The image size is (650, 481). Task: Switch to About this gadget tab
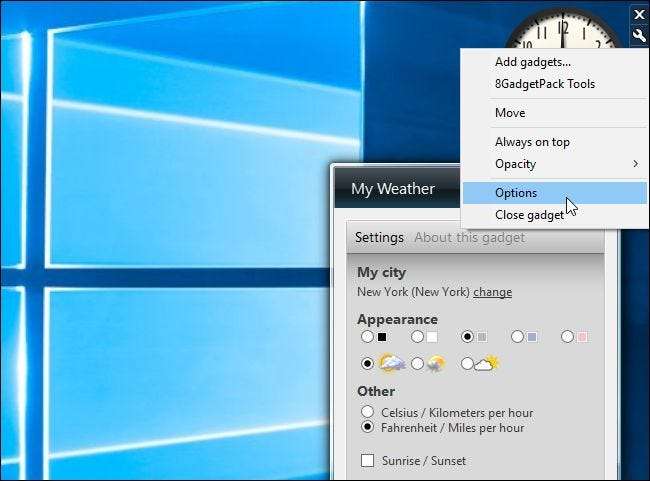click(x=469, y=238)
